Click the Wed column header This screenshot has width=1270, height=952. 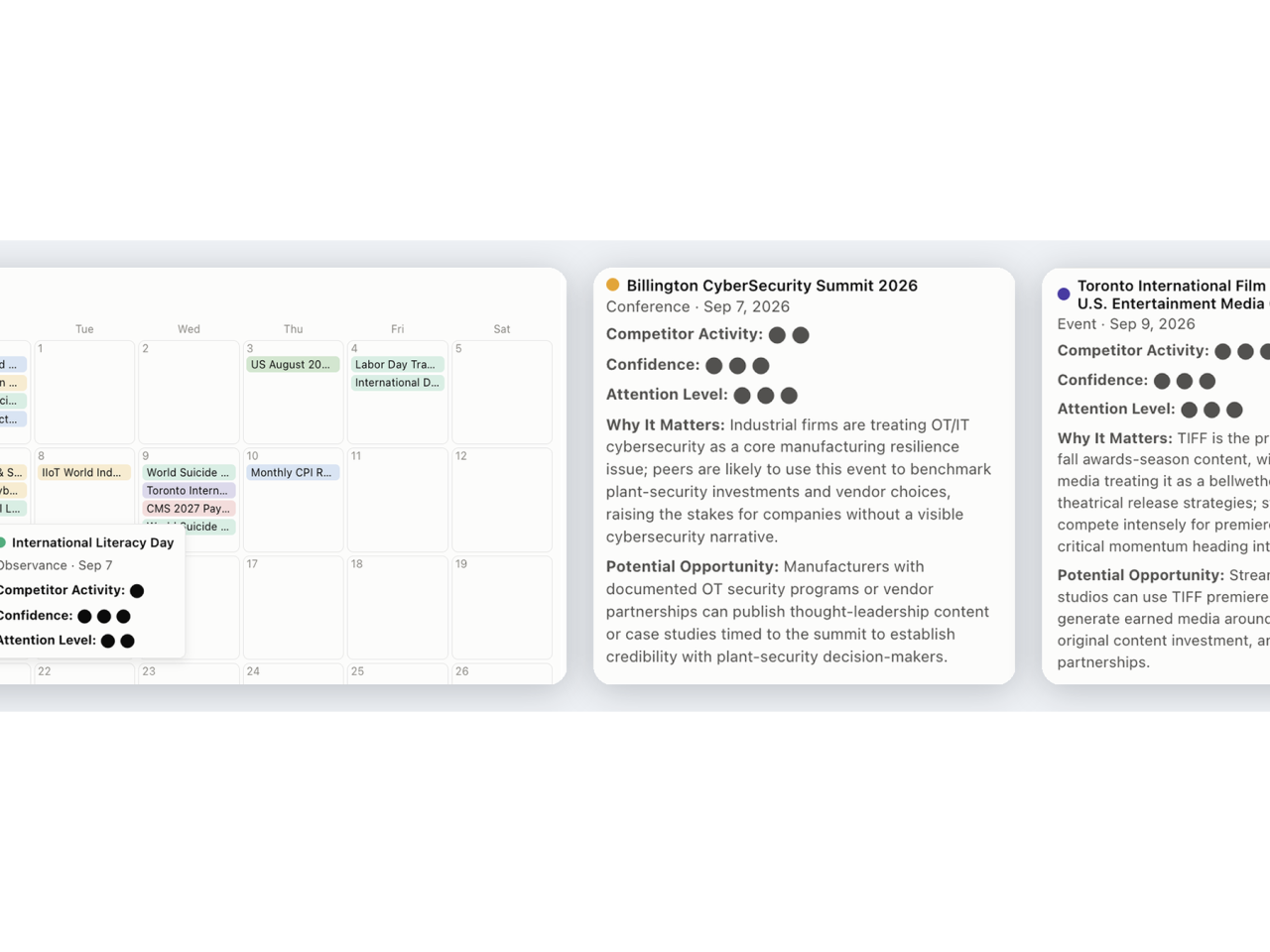(x=189, y=329)
